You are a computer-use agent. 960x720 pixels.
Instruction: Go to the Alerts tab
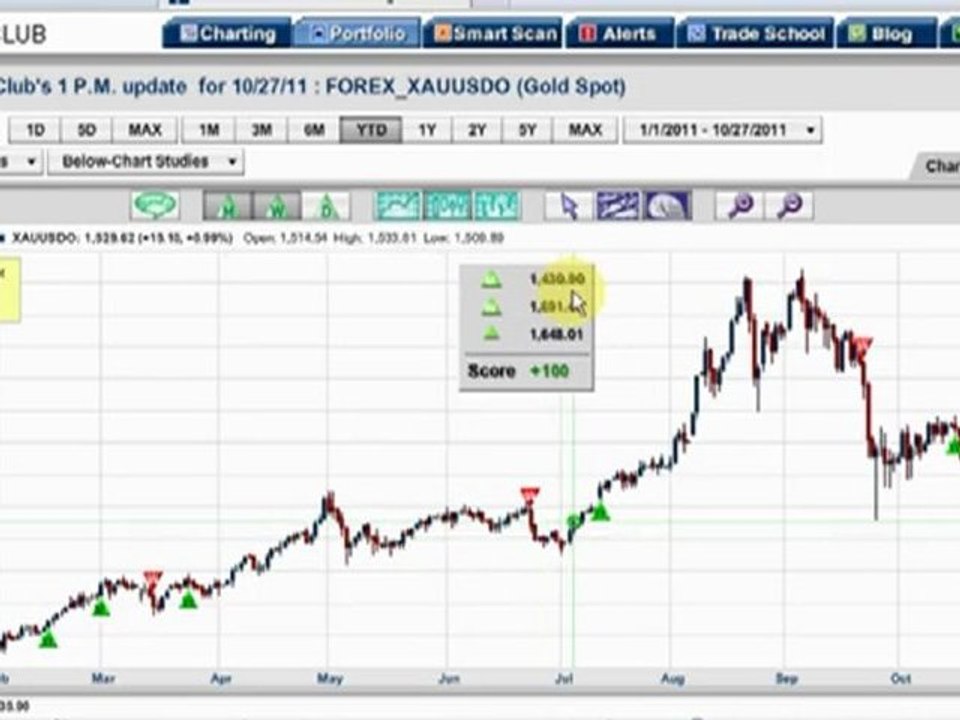(620, 34)
